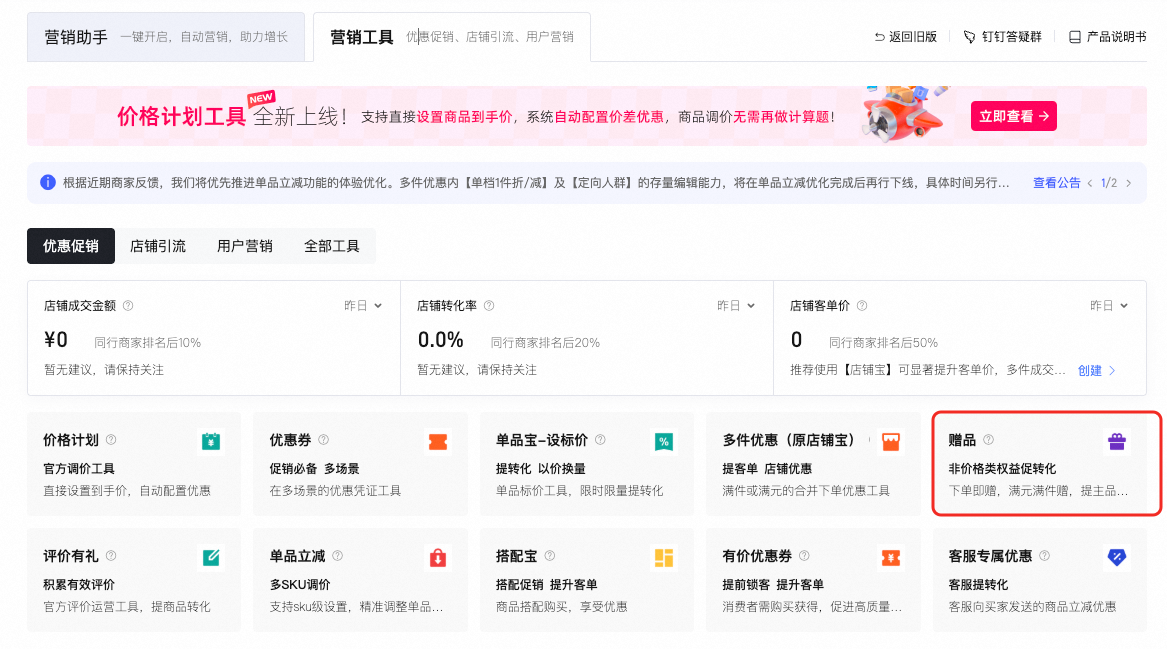Open the 赠品 card title
Image resolution: width=1167 pixels, height=649 pixels.
tap(962, 440)
